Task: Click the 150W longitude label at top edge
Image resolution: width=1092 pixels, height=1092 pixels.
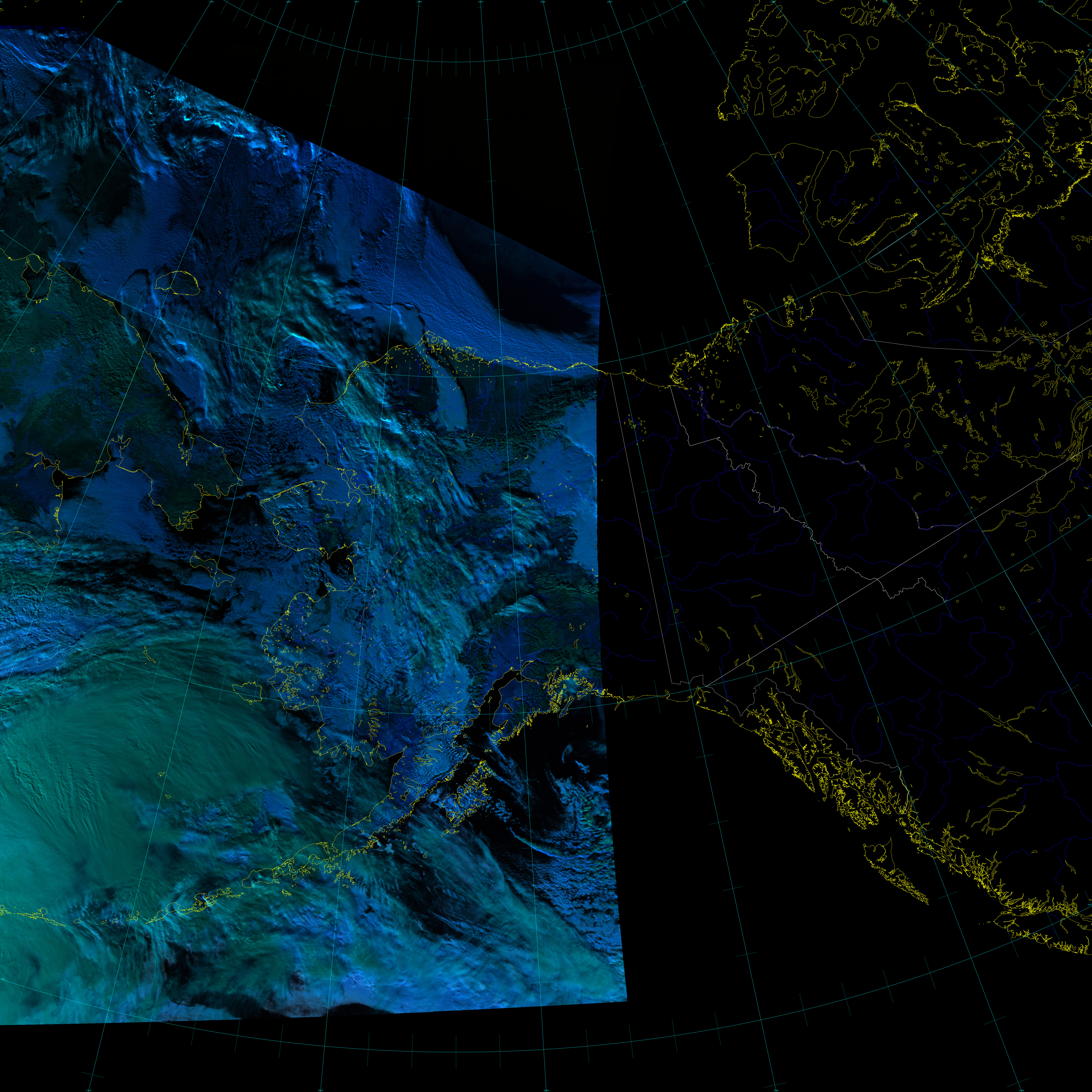Action: coord(480,2)
